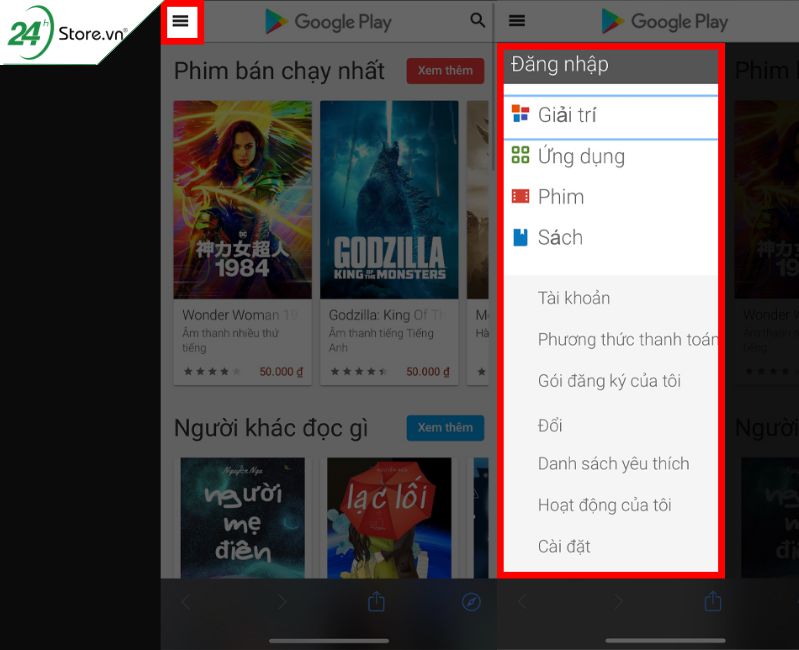Tap share icon in right Safari toolbar
The width and height of the screenshot is (799, 650).
click(712, 602)
